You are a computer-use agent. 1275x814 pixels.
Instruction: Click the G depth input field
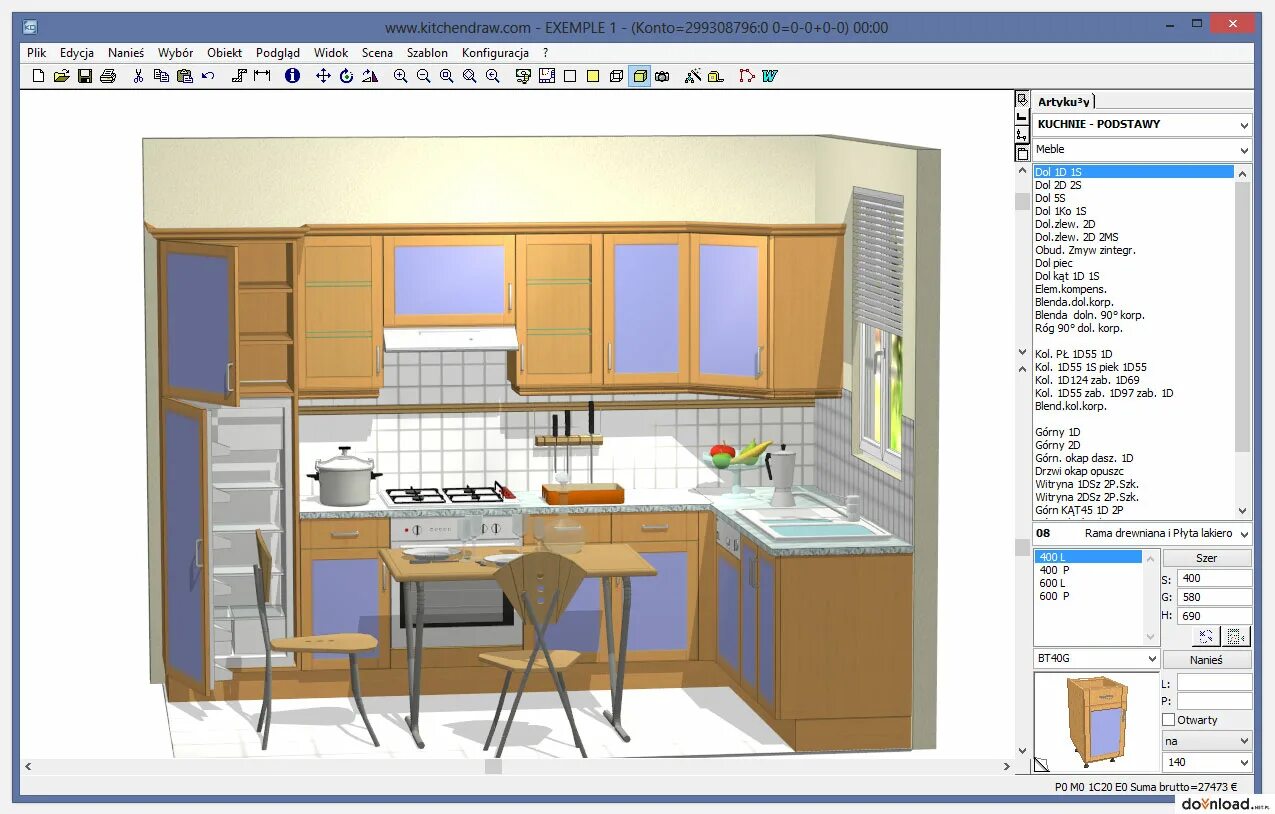coord(1214,597)
